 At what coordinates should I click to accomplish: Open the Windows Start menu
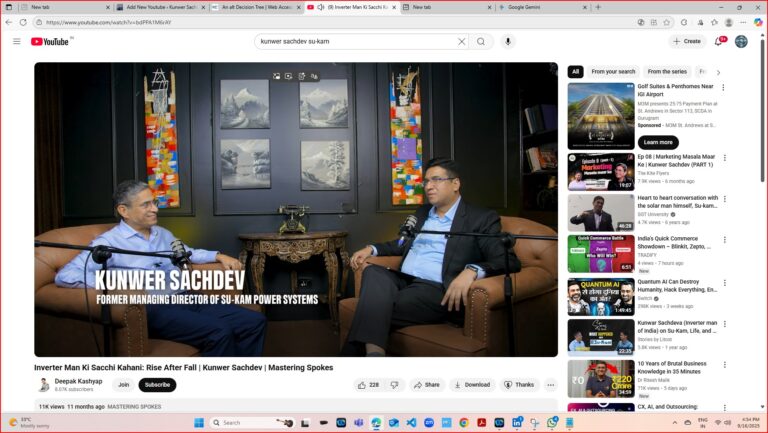click(199, 423)
